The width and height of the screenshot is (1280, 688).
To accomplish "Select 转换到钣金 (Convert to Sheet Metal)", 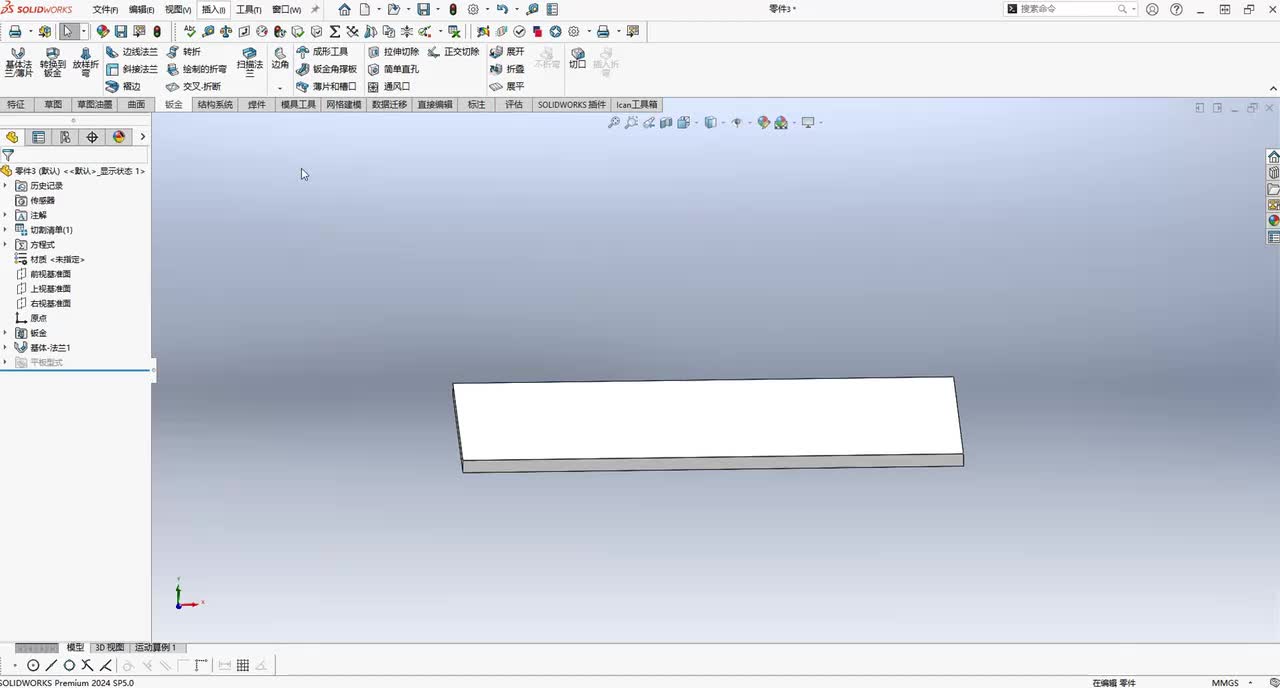I will pos(53,62).
